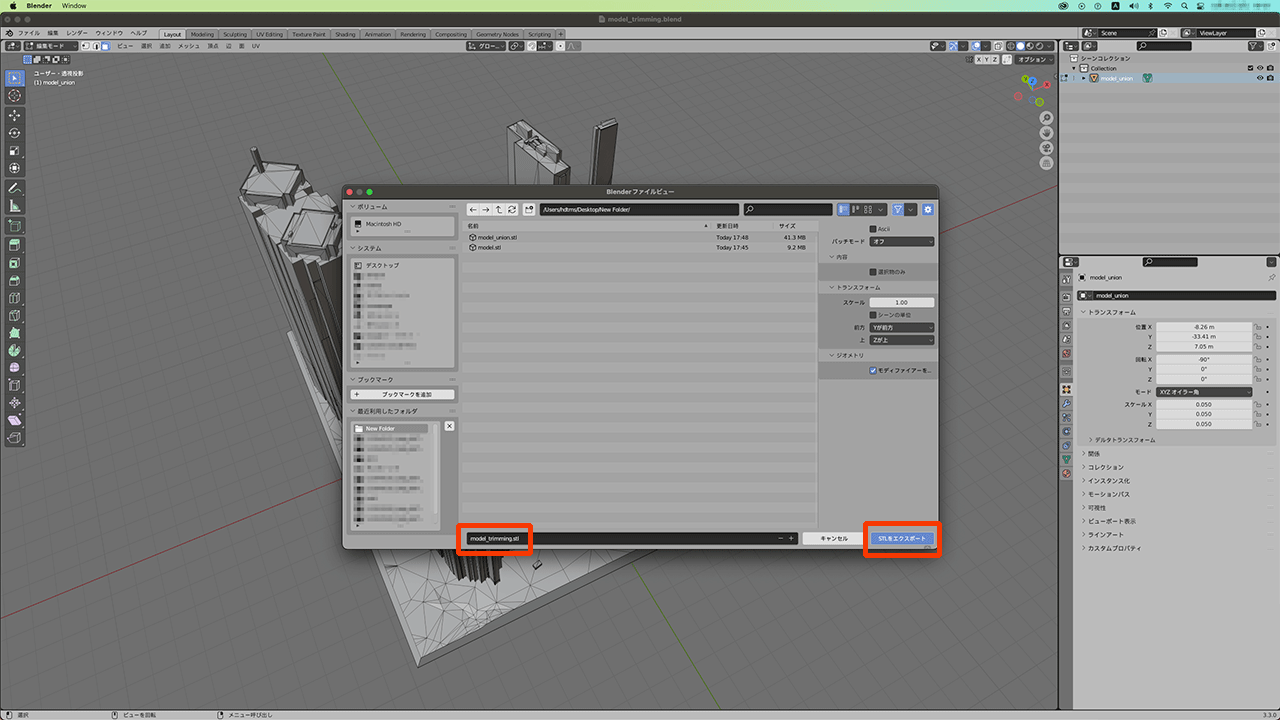Expand the コレクション properties section
Screen dimensions: 1280x720
pyautogui.click(x=1103, y=467)
